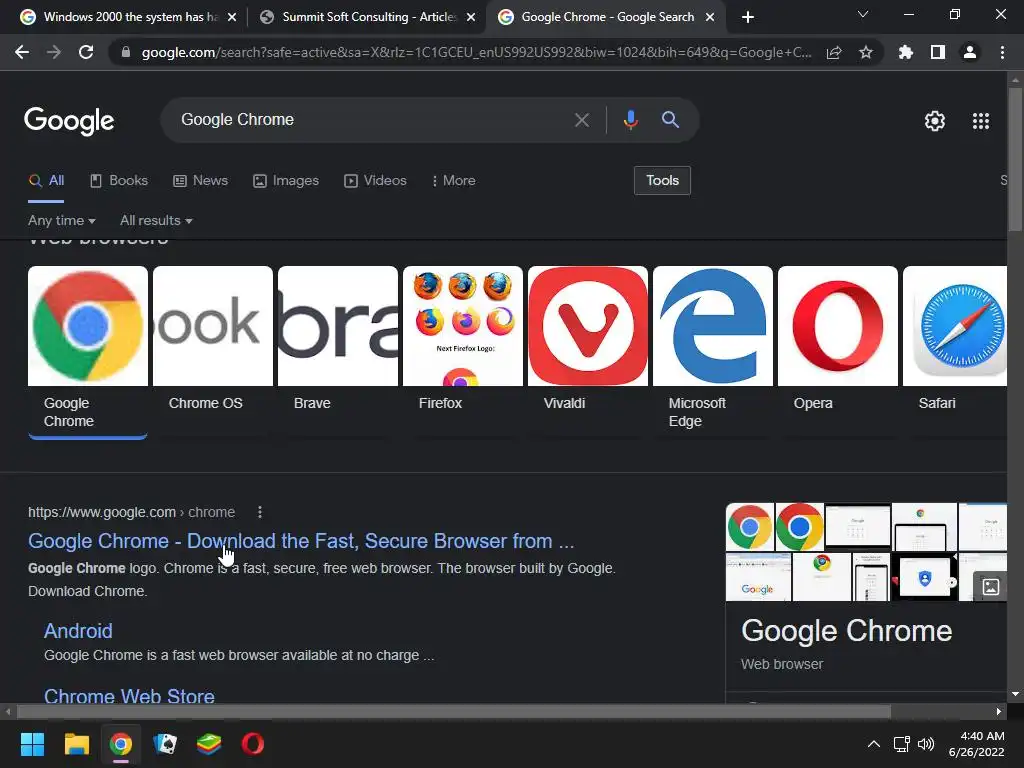Open the Chrome Web Store sitelink

pos(129,696)
